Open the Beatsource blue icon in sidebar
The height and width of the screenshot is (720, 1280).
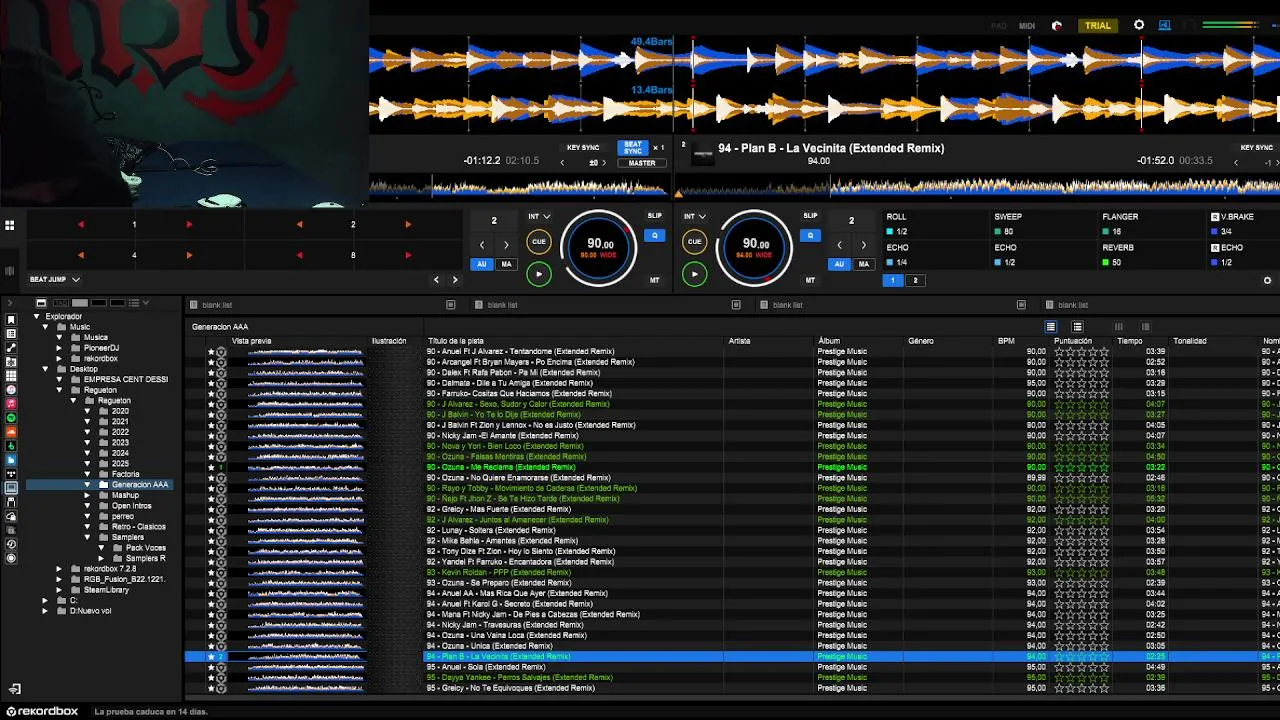11,460
